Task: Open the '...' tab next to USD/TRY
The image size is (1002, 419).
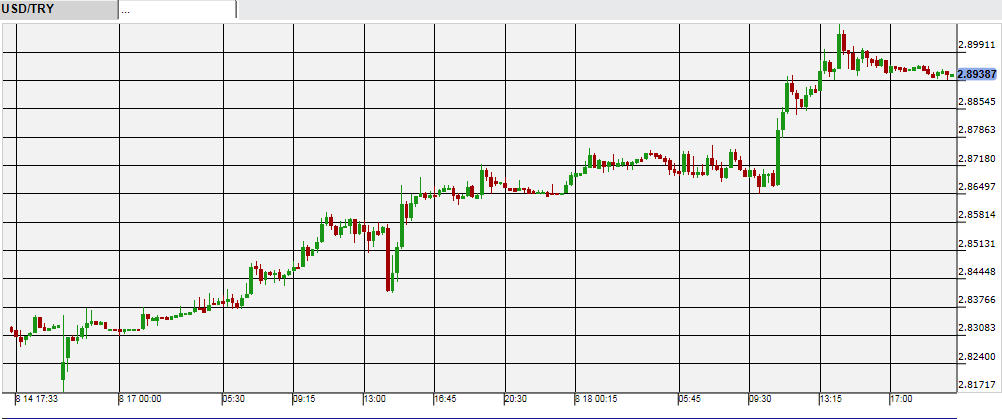Action: pyautogui.click(x=176, y=9)
